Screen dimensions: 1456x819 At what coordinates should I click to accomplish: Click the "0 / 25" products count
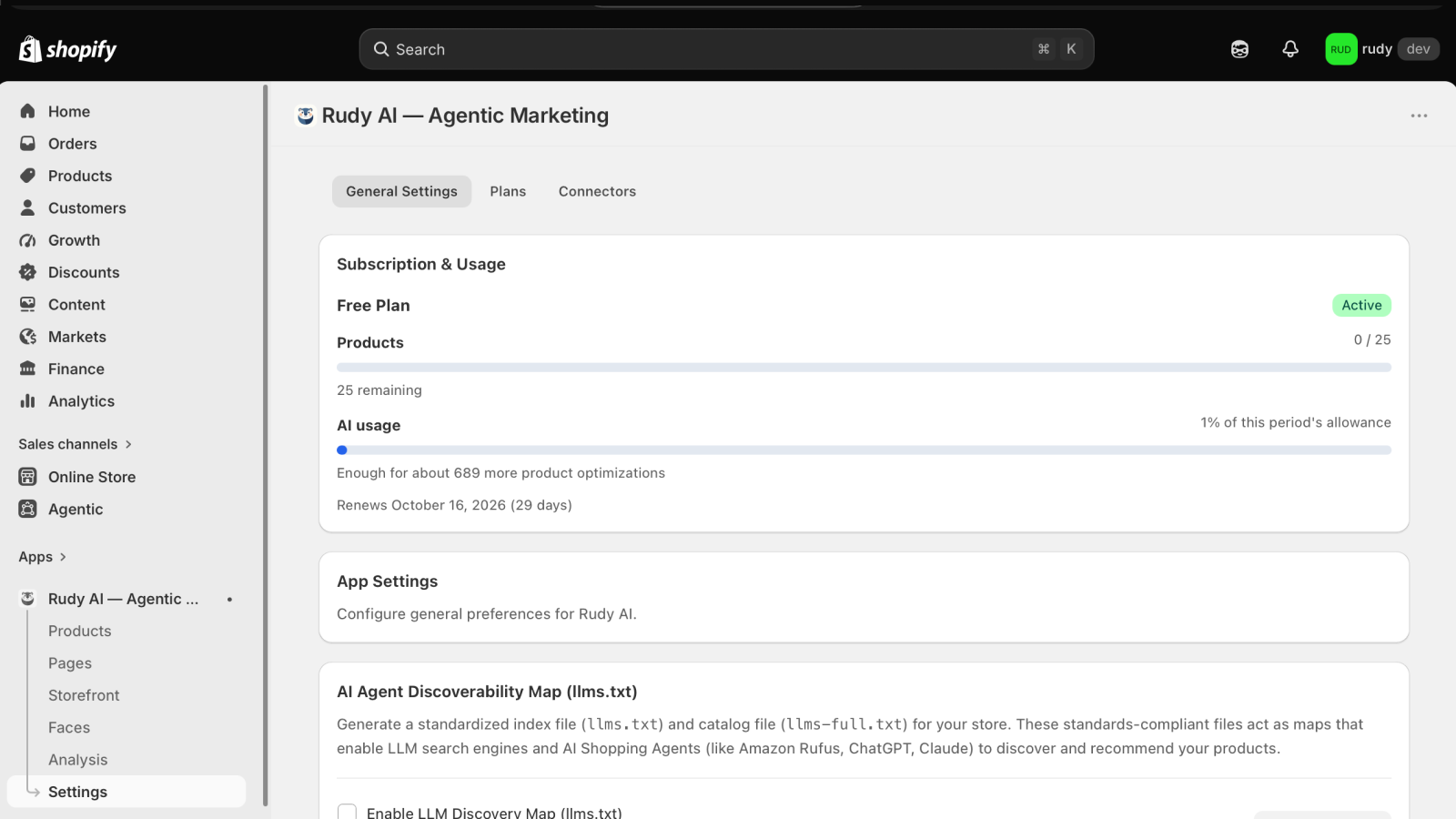(x=1372, y=339)
